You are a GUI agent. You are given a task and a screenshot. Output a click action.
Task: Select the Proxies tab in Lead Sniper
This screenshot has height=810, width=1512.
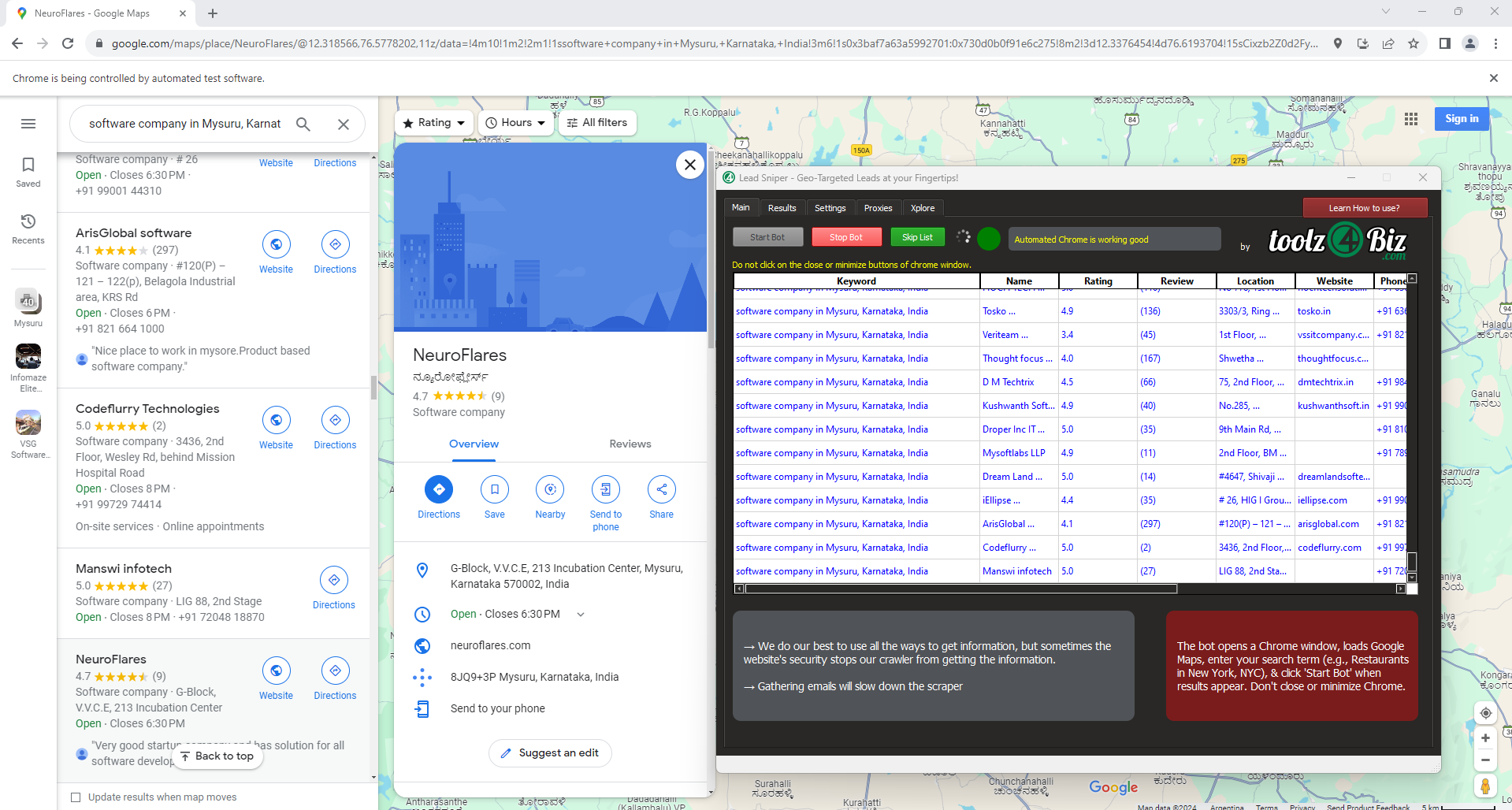[878, 208]
